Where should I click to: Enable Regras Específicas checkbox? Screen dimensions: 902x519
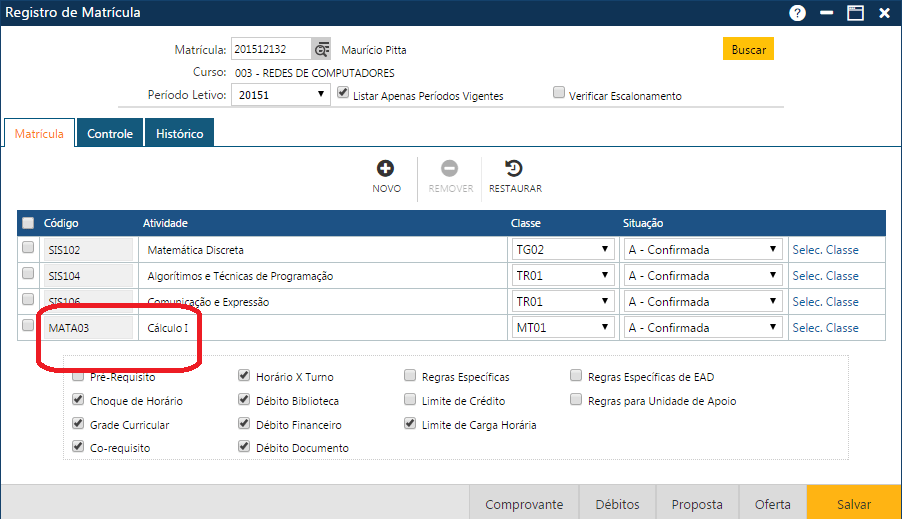coord(410,376)
